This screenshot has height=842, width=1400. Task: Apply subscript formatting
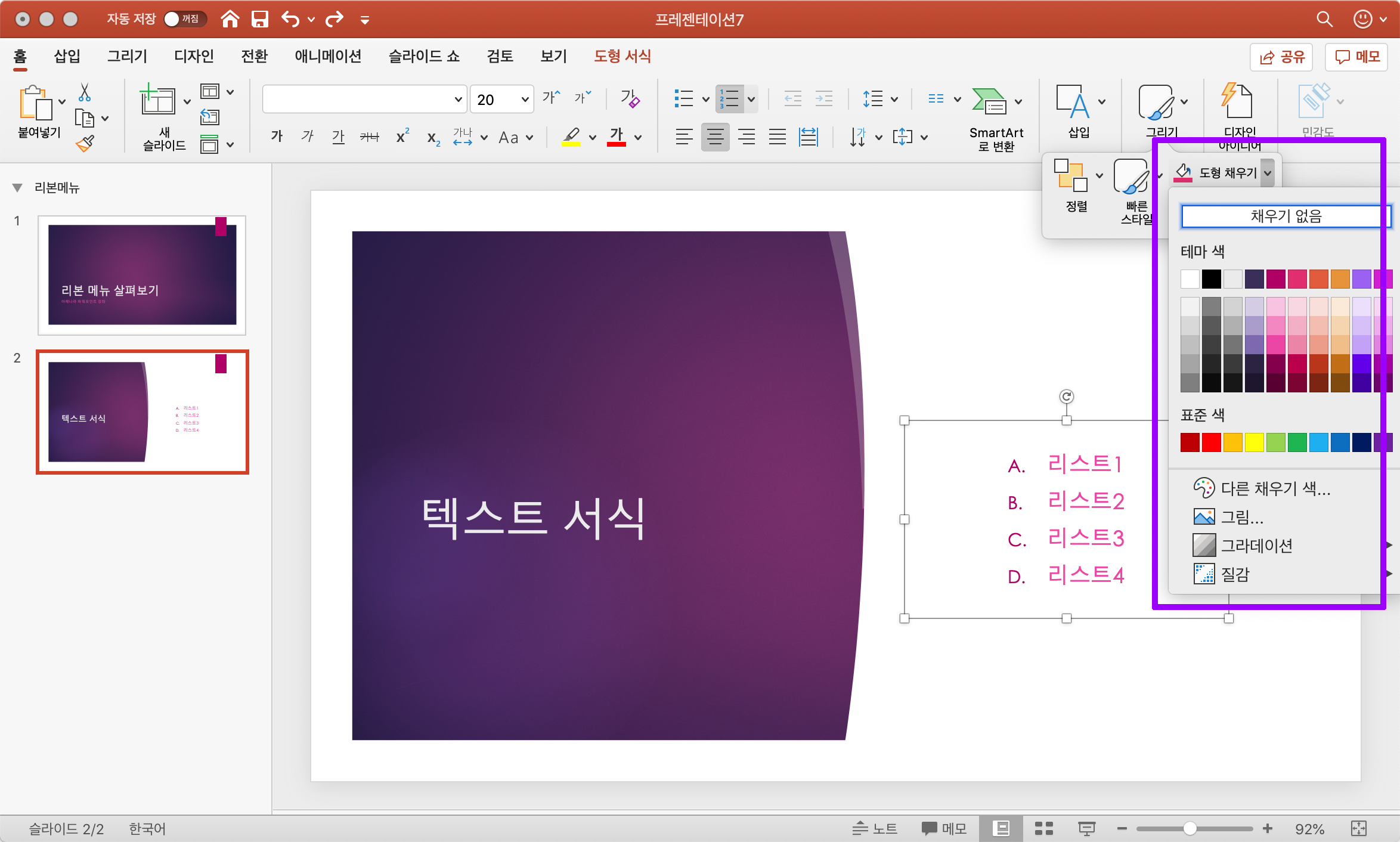tap(433, 138)
